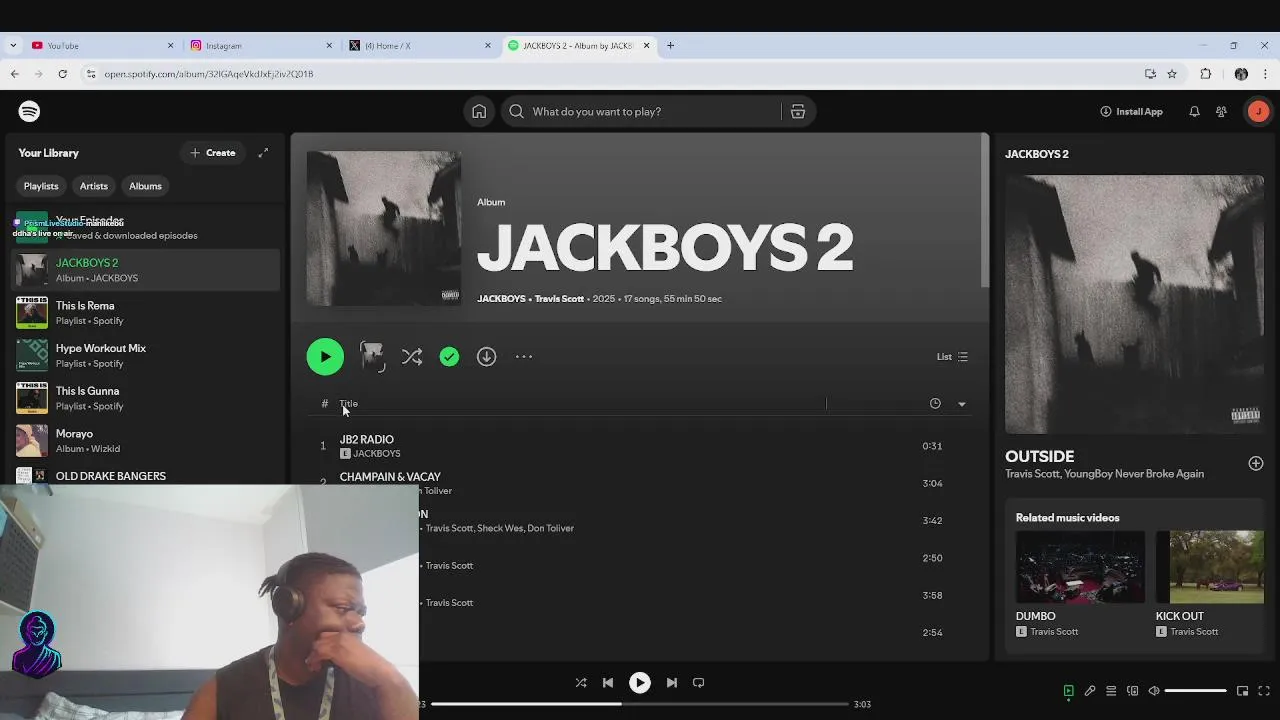Switch the List view option
Viewport: 1280px width, 720px height.
[952, 357]
